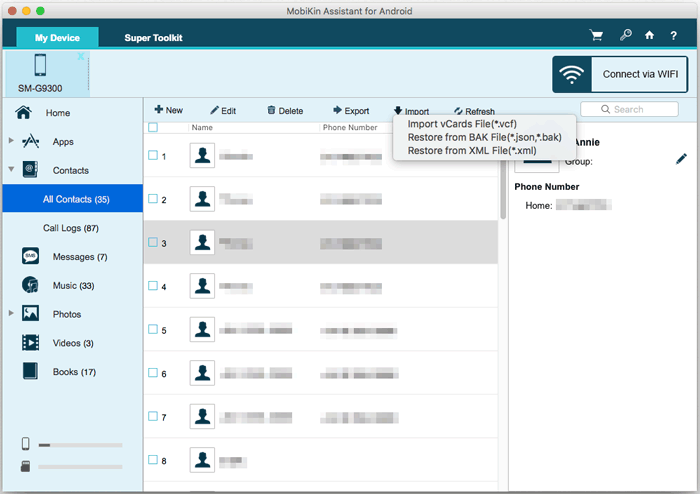Image resolution: width=700 pixels, height=494 pixels.
Task: Click the Search input field
Action: tap(629, 109)
